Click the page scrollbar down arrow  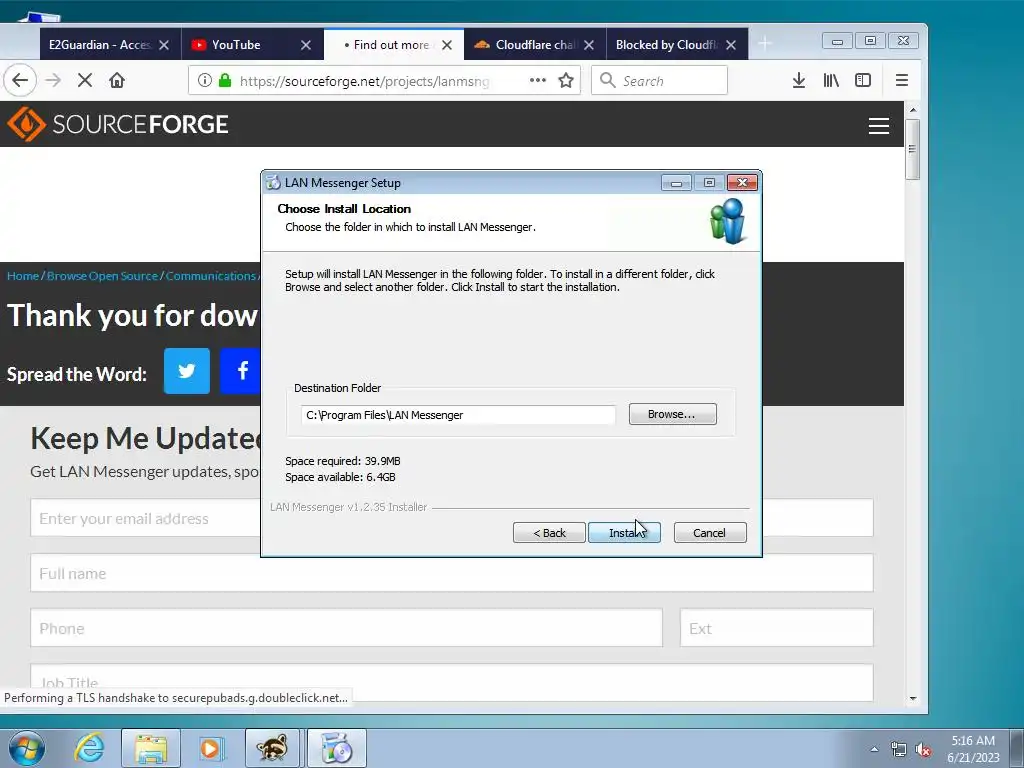(913, 698)
